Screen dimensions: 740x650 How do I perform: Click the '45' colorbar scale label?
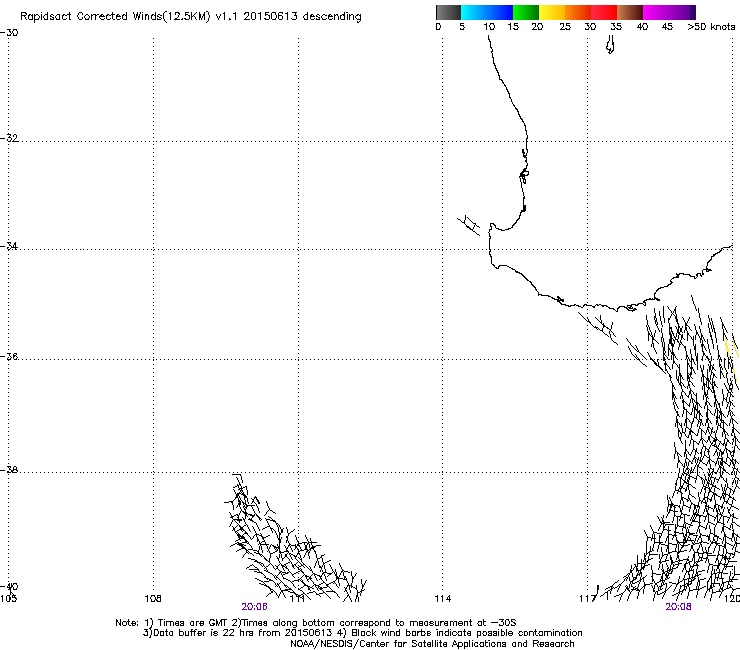[x=667, y=27]
